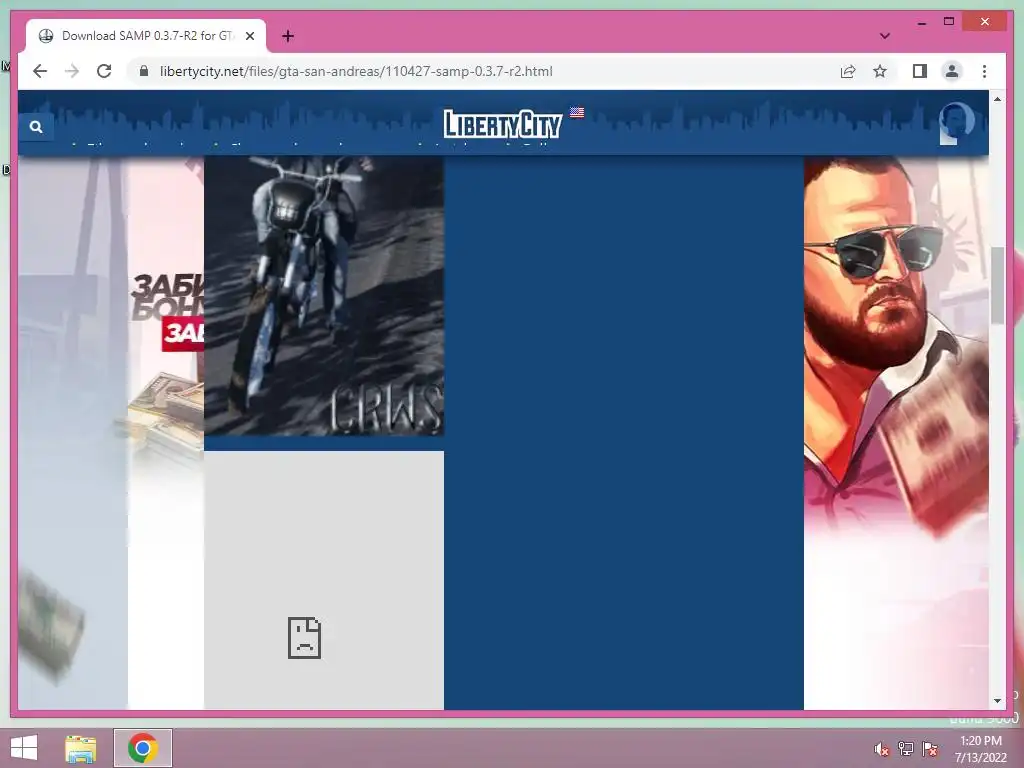Expand the Chrome tab search chevron
The image size is (1024, 768).
tap(884, 36)
